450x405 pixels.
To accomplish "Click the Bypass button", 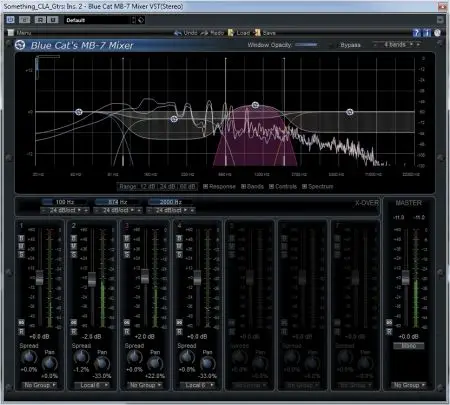I will coord(350,45).
